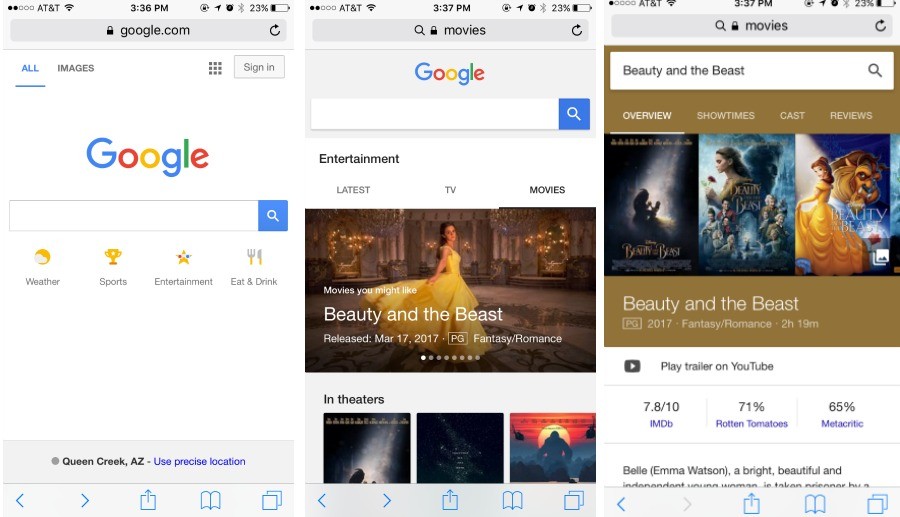Tap the Weather shortcut icon

point(42,256)
